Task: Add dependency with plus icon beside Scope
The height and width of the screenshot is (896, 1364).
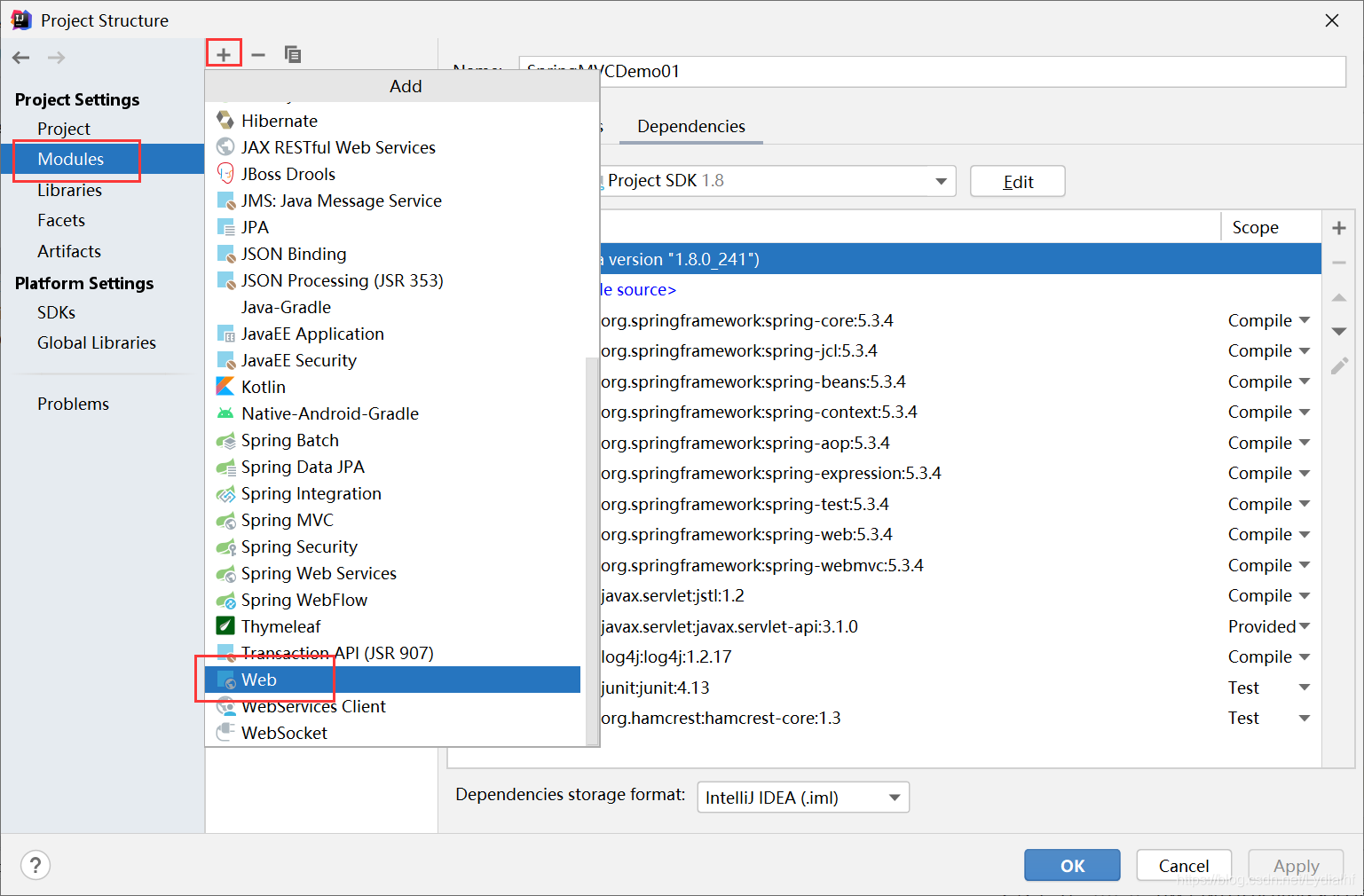Action: [x=1339, y=228]
